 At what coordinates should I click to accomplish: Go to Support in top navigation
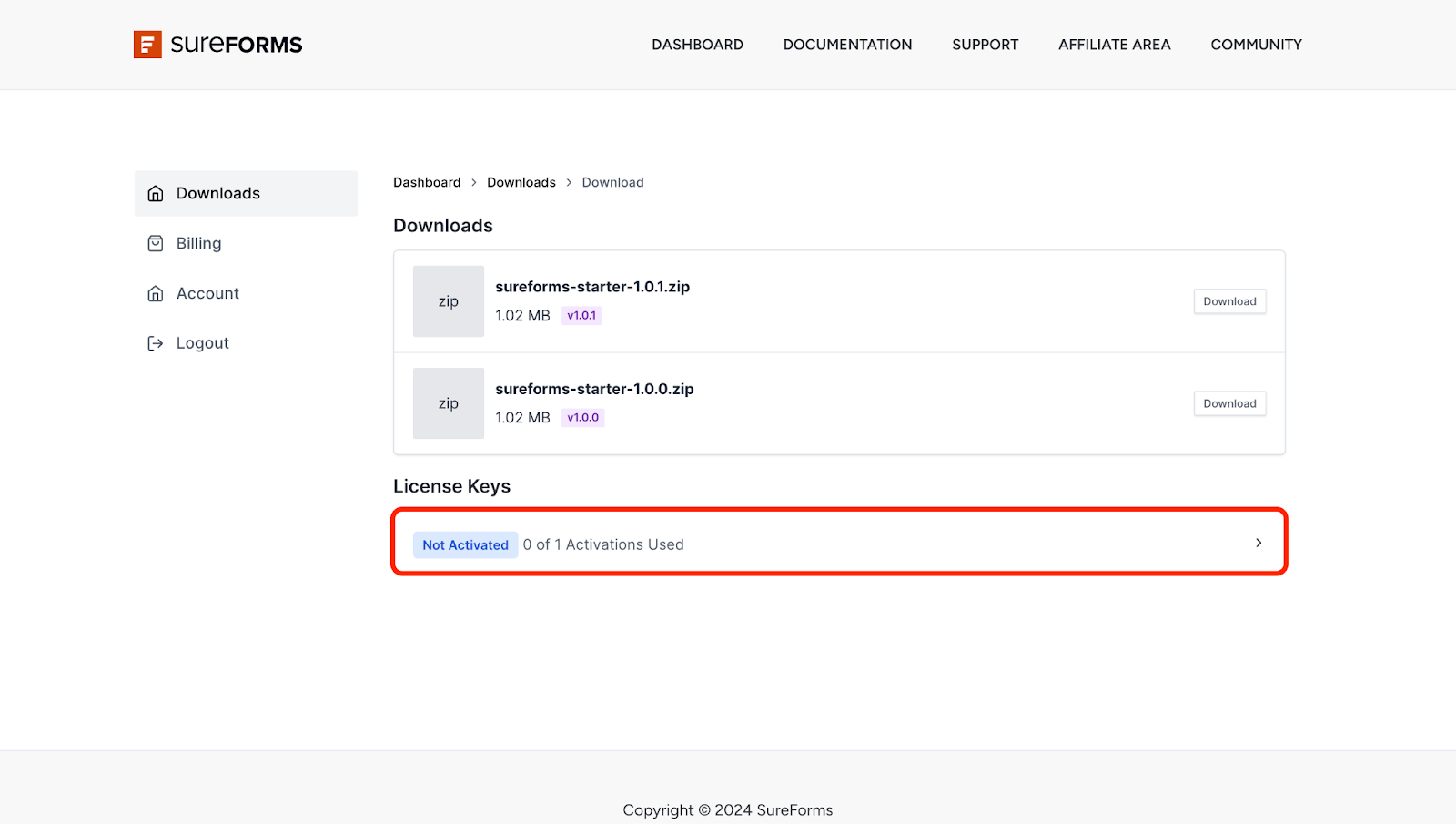(x=986, y=45)
